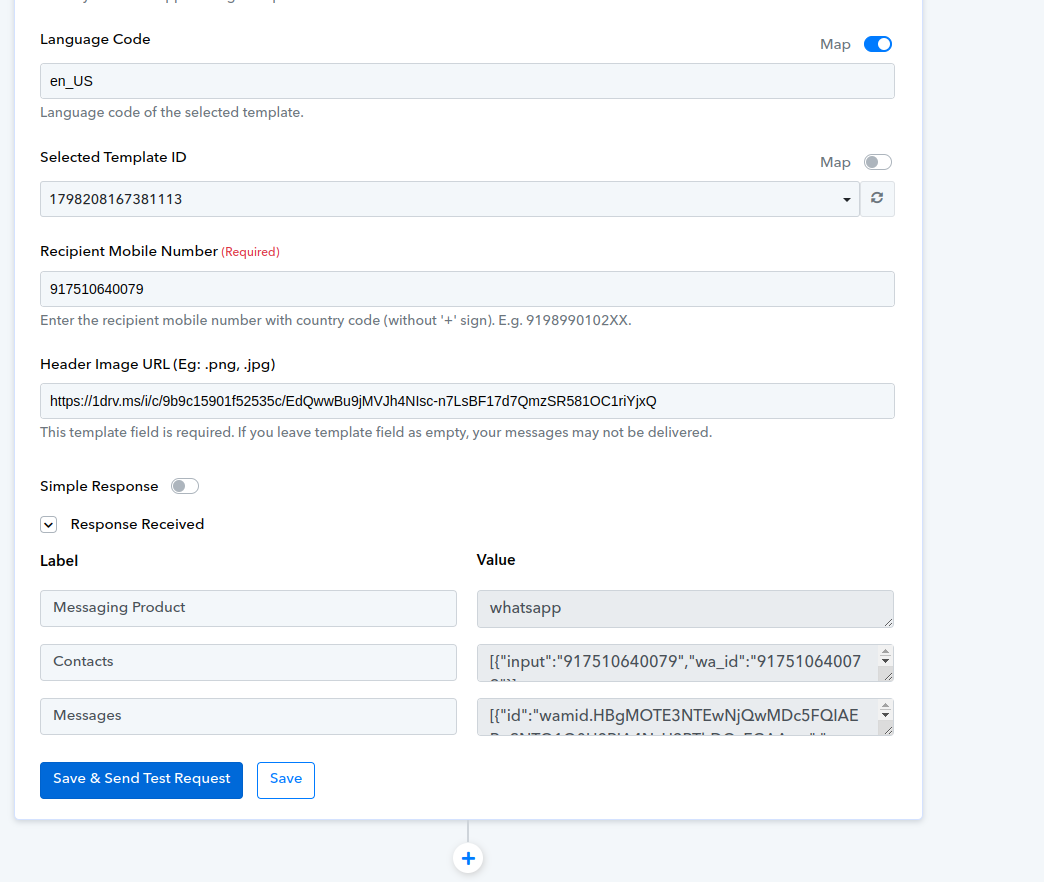Select the Messages label field
1044x882 pixels.
(248, 716)
